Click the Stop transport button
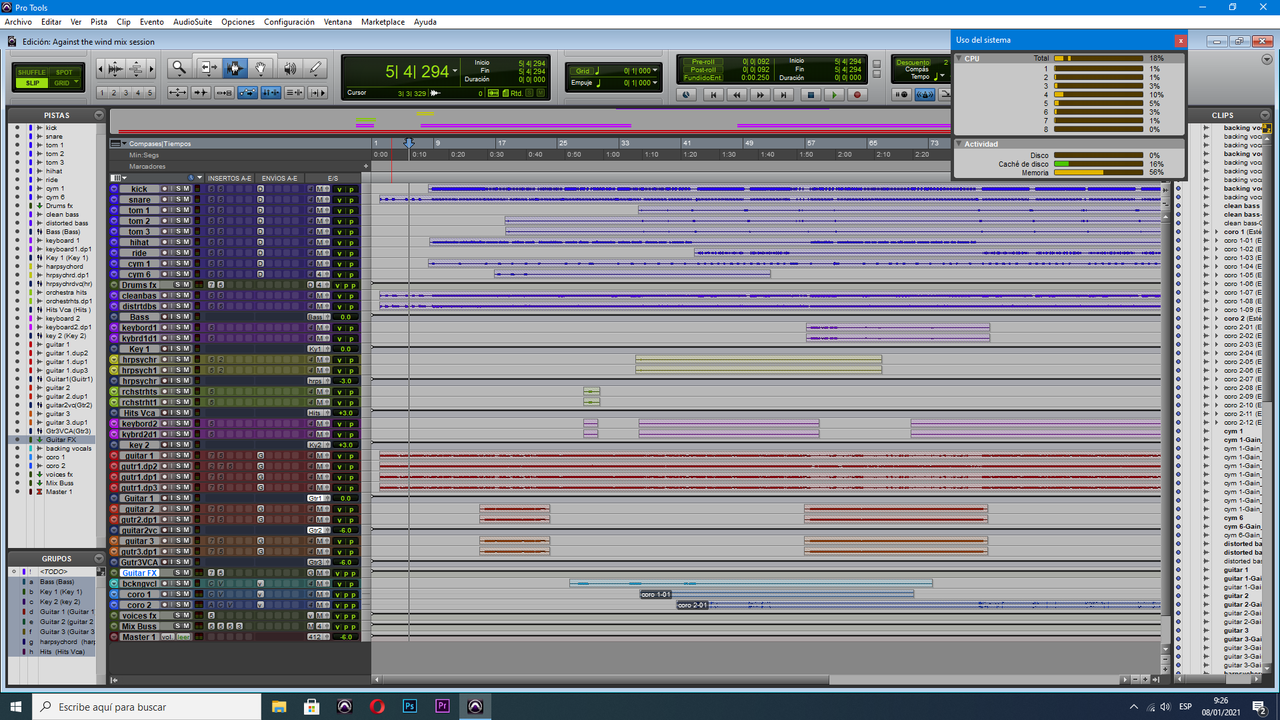1280x720 pixels. [x=810, y=95]
